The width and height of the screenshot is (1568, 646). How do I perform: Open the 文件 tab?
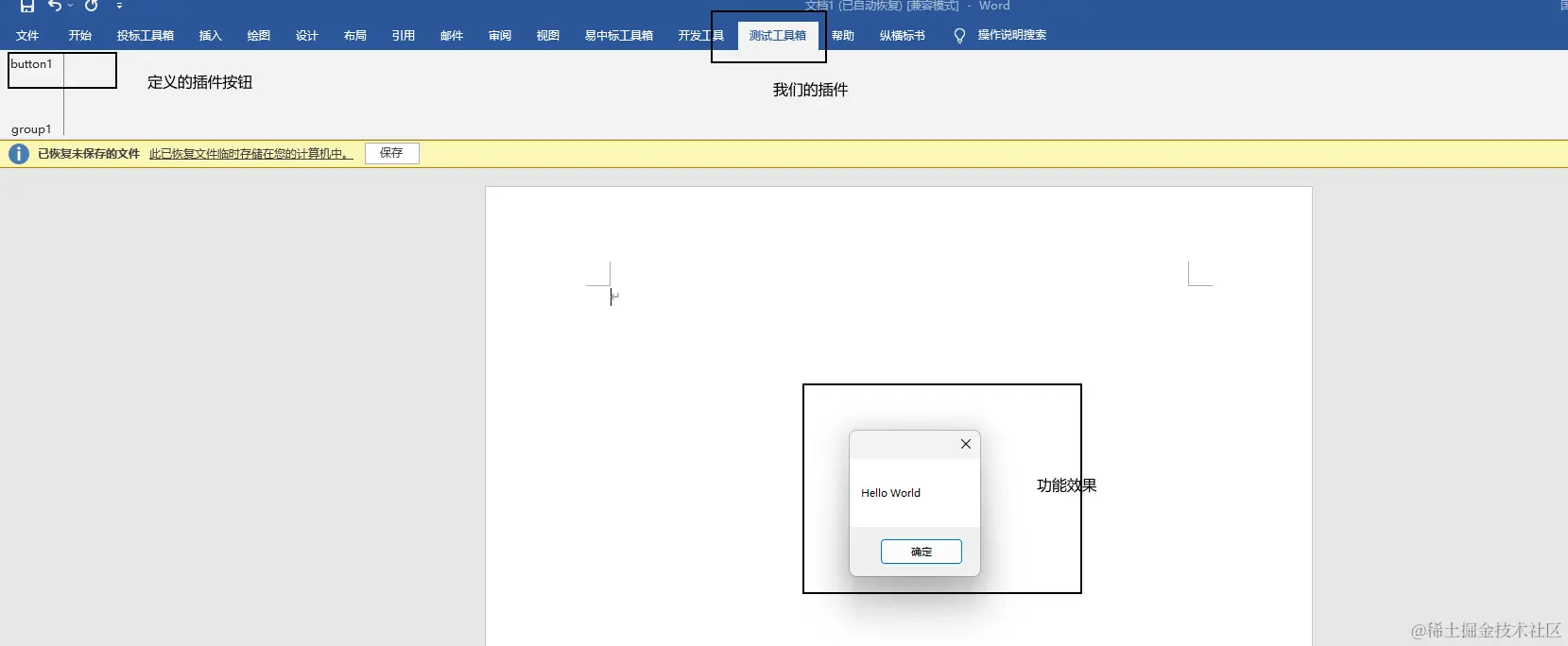[x=27, y=36]
